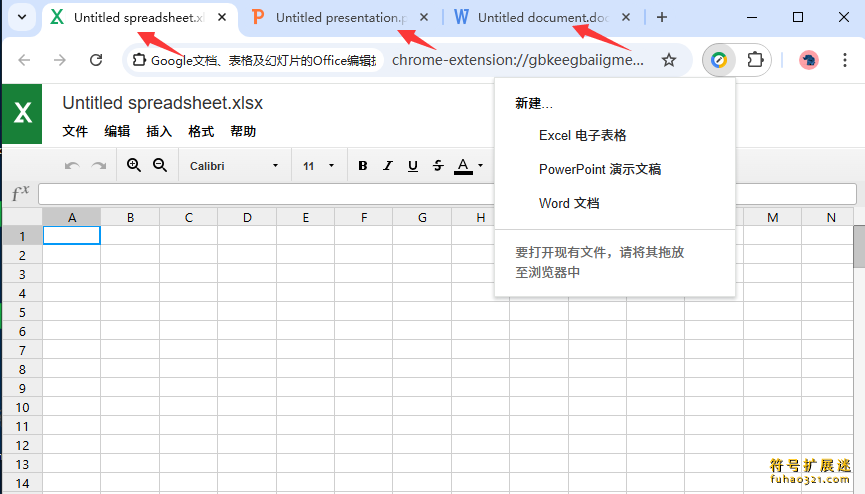Zoom out with the minus magnifier
The height and width of the screenshot is (494, 865).
pos(160,165)
